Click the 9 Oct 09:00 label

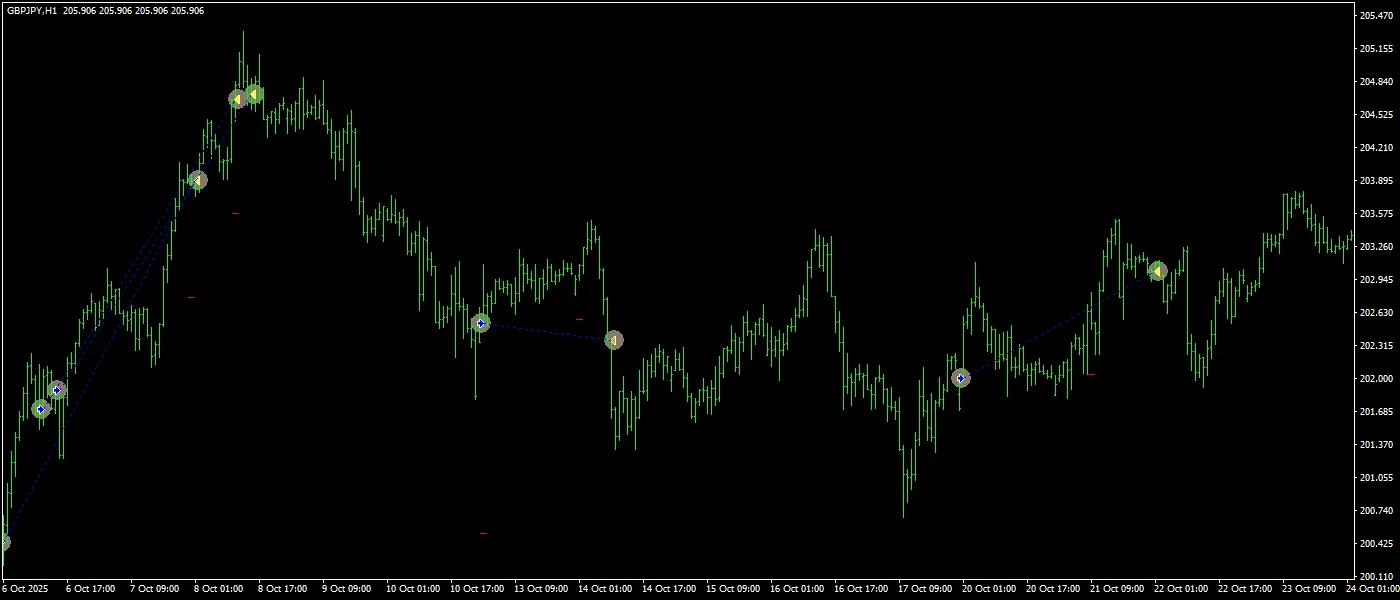click(346, 589)
